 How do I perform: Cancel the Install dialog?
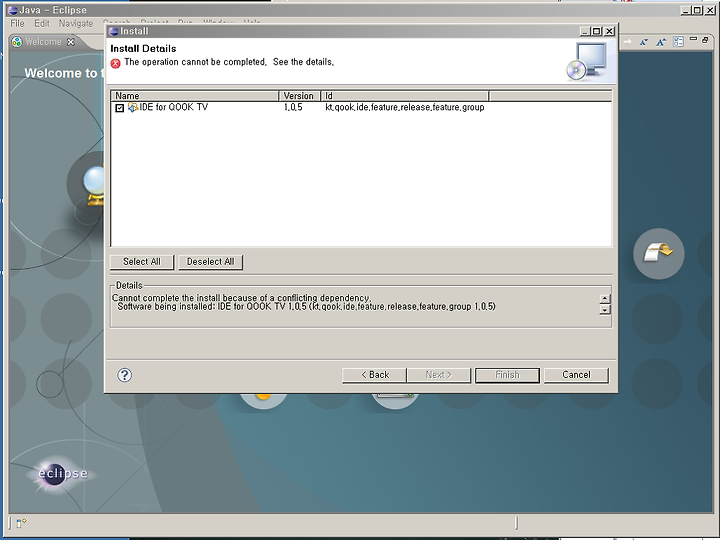576,375
